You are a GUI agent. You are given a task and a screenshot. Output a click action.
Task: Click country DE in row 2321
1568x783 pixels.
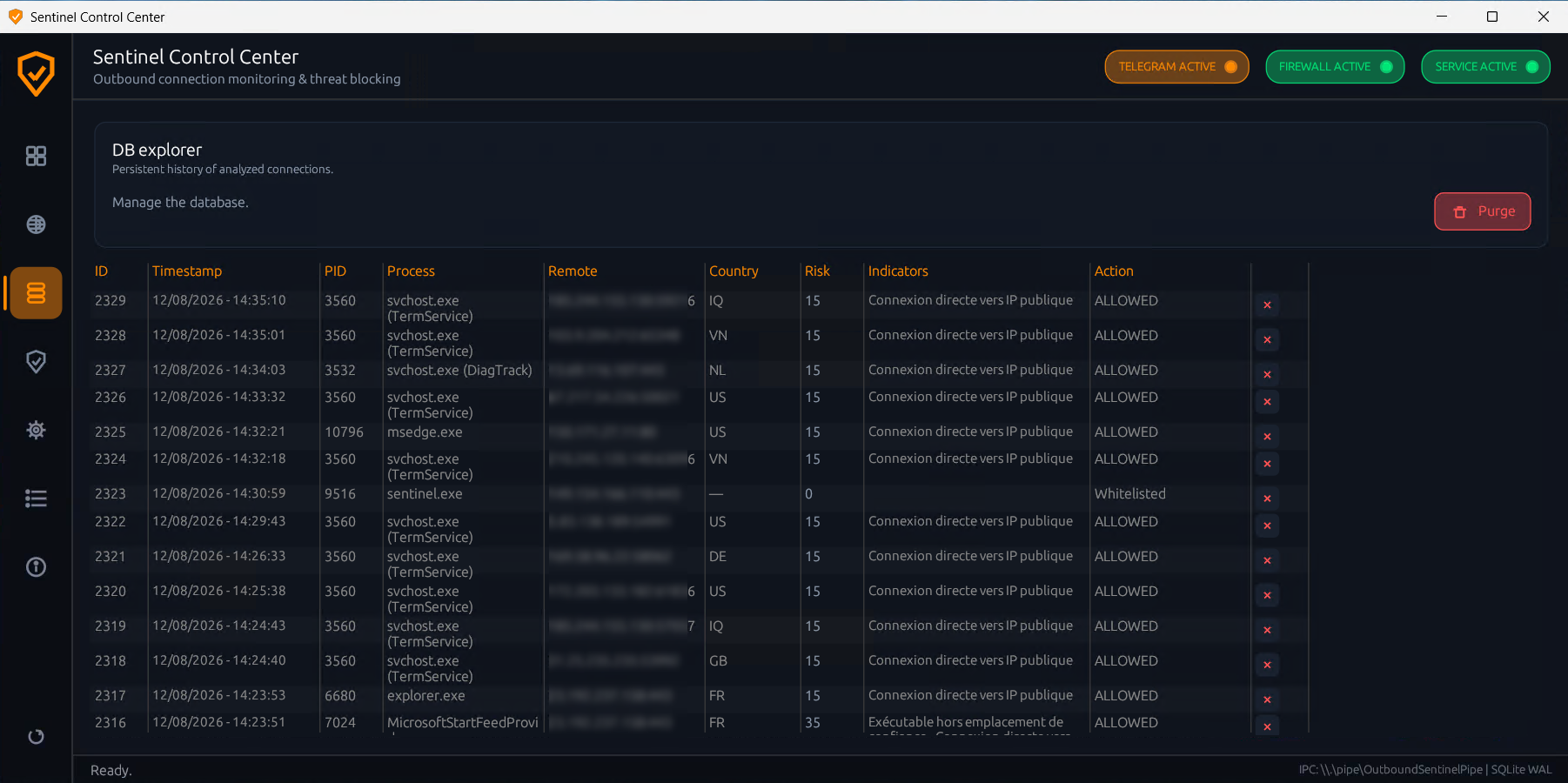pos(718,557)
